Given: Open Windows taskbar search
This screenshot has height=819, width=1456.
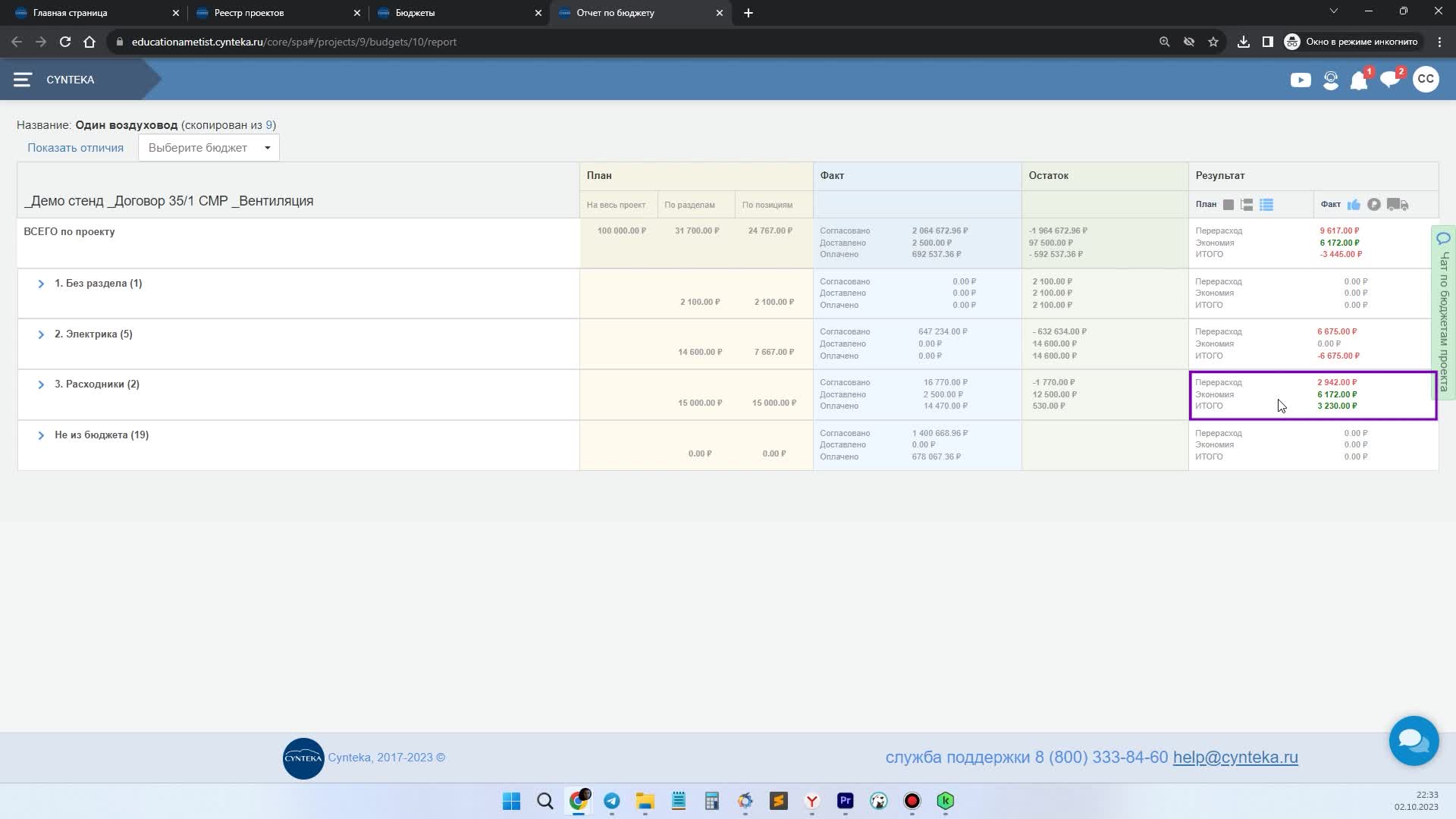Looking at the screenshot, I should (545, 802).
